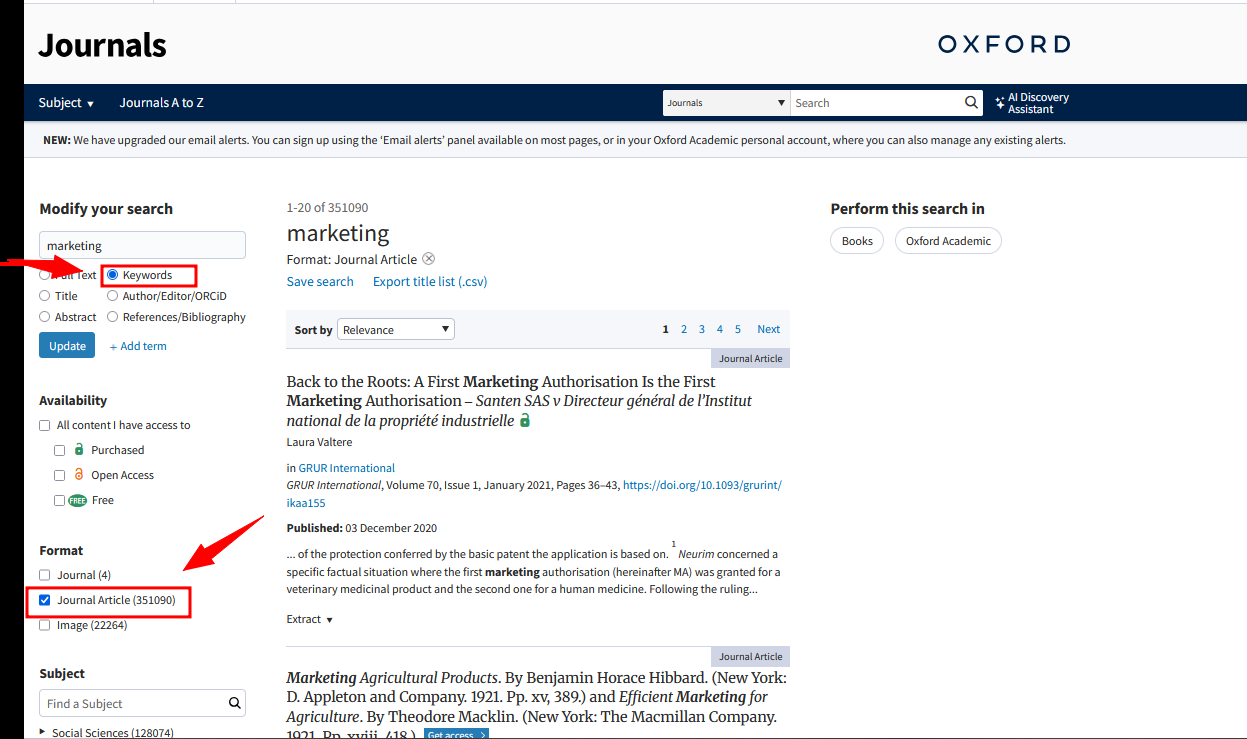Image resolution: width=1247 pixels, height=739 pixels.
Task: Uncheck the Journal Article checkbox
Action: [45, 600]
